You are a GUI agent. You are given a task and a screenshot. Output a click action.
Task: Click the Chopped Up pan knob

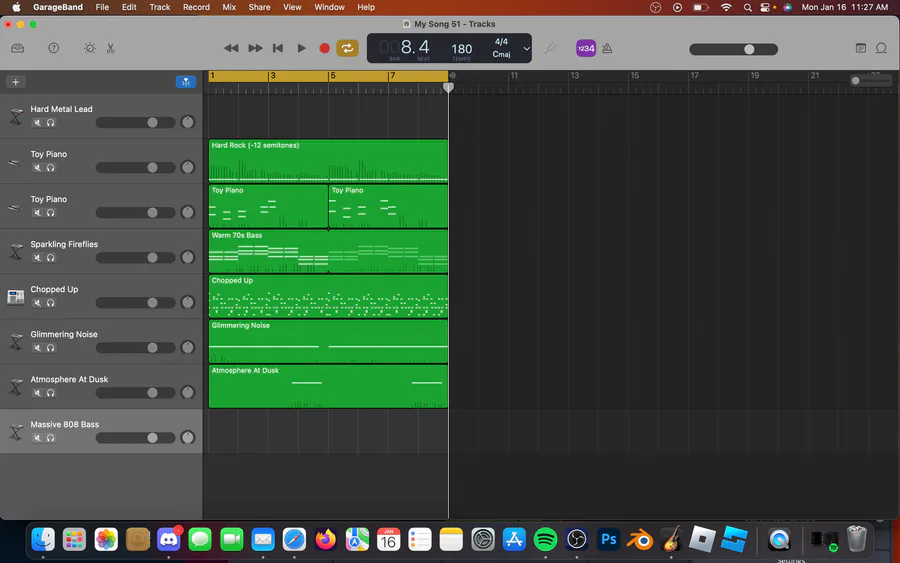188,302
